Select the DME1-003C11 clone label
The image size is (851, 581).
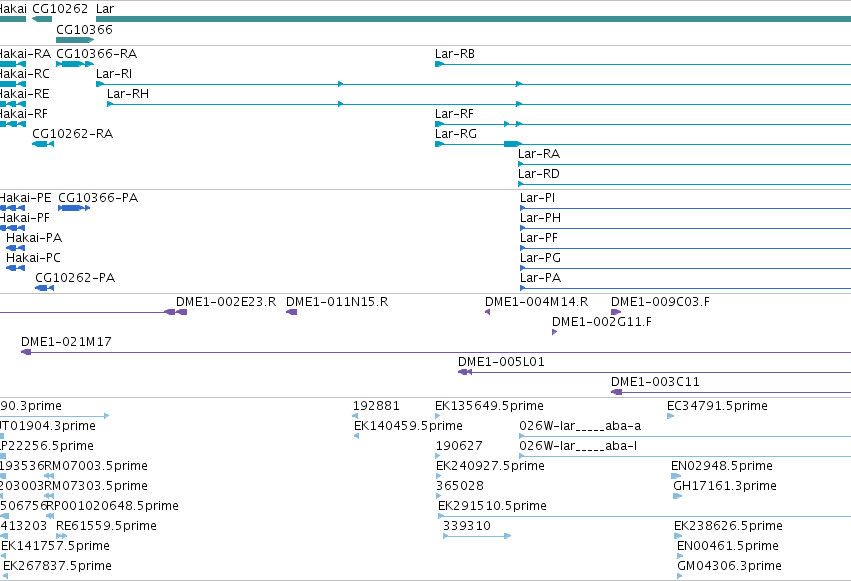[655, 382]
